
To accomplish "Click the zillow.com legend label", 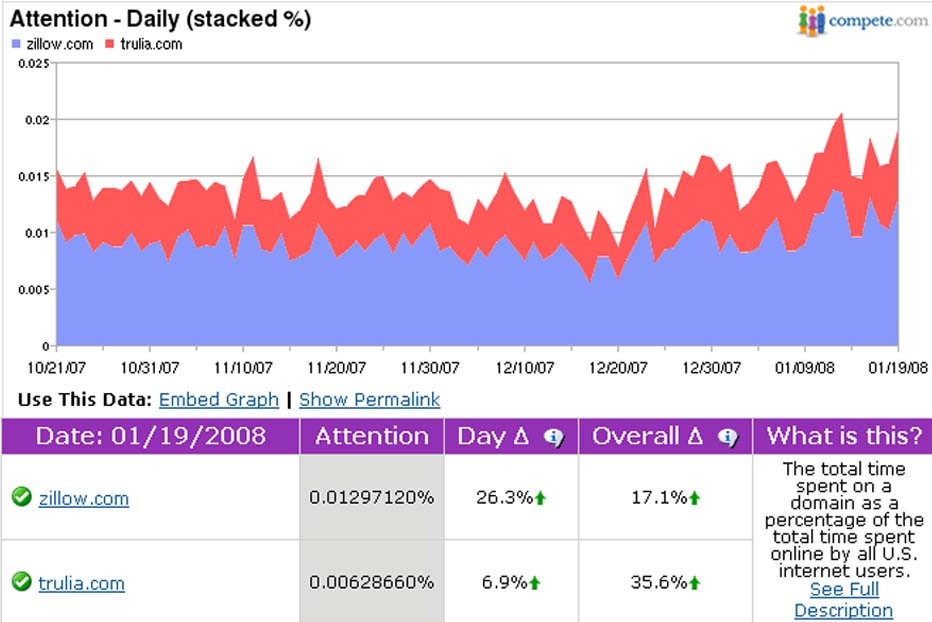I will [59, 45].
